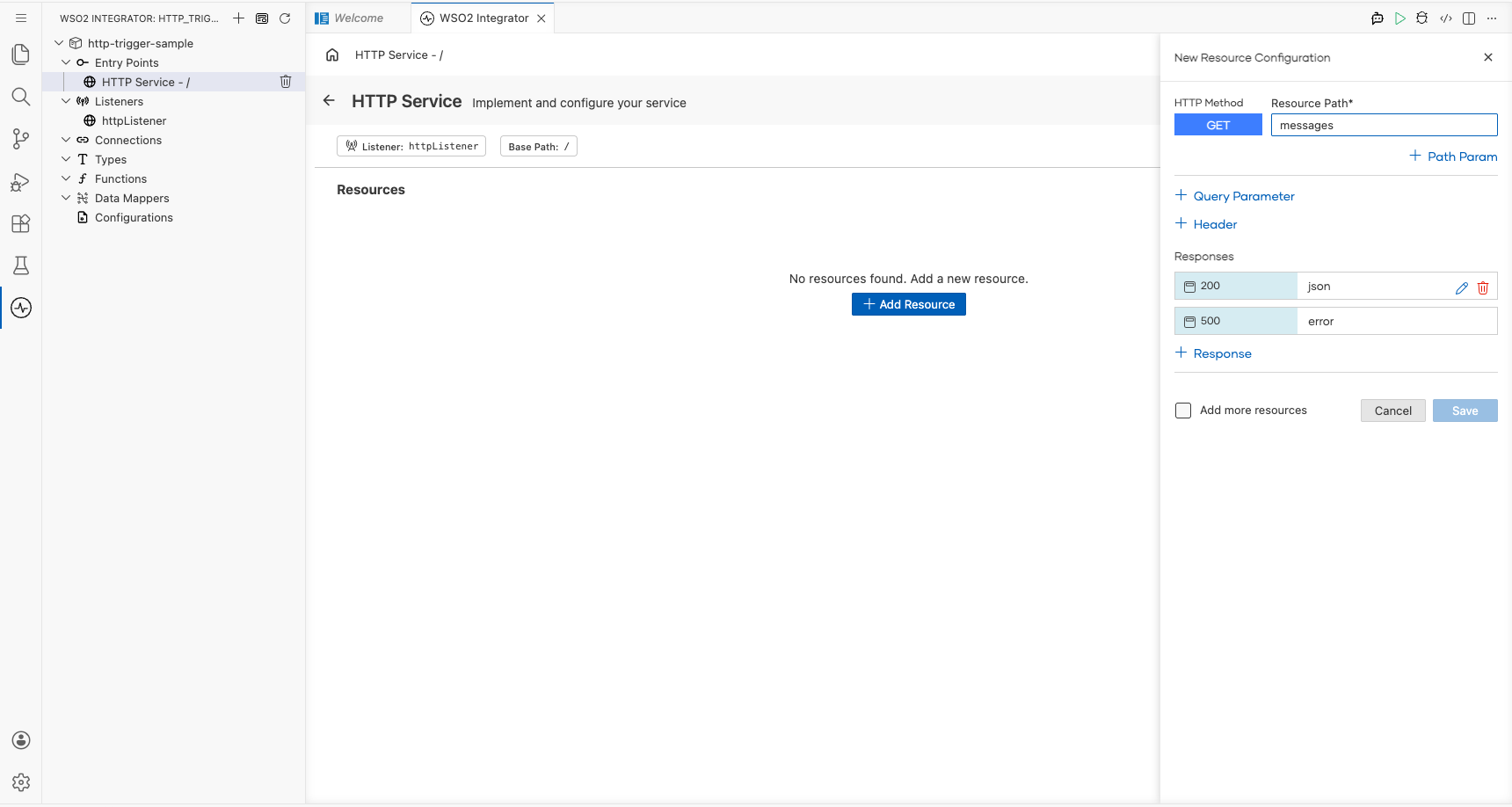This screenshot has height=807, width=1512.
Task: Focus the Resource Path input field
Action: 1385,125
